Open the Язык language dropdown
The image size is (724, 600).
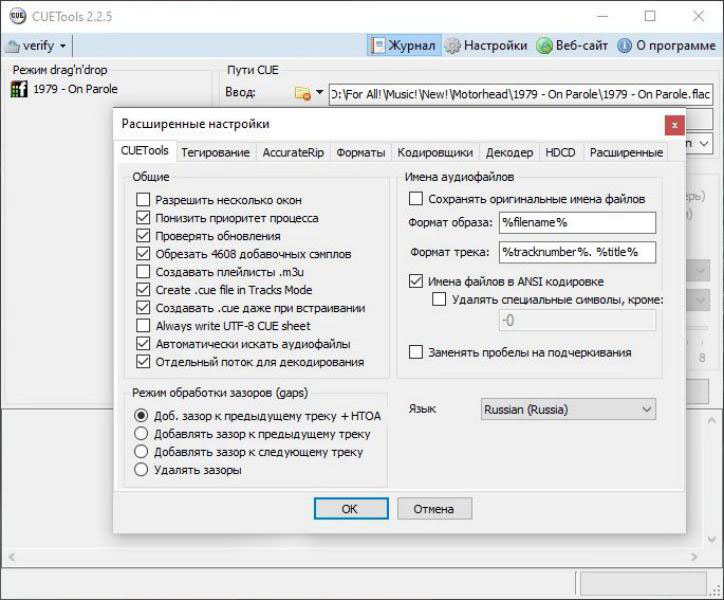click(x=568, y=409)
